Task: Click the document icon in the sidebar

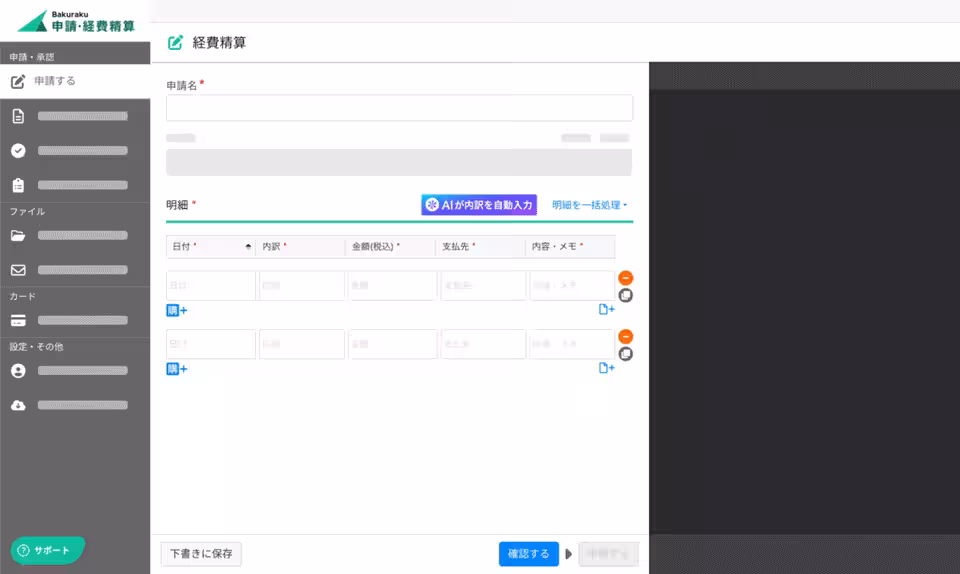Action: pyautogui.click(x=18, y=116)
